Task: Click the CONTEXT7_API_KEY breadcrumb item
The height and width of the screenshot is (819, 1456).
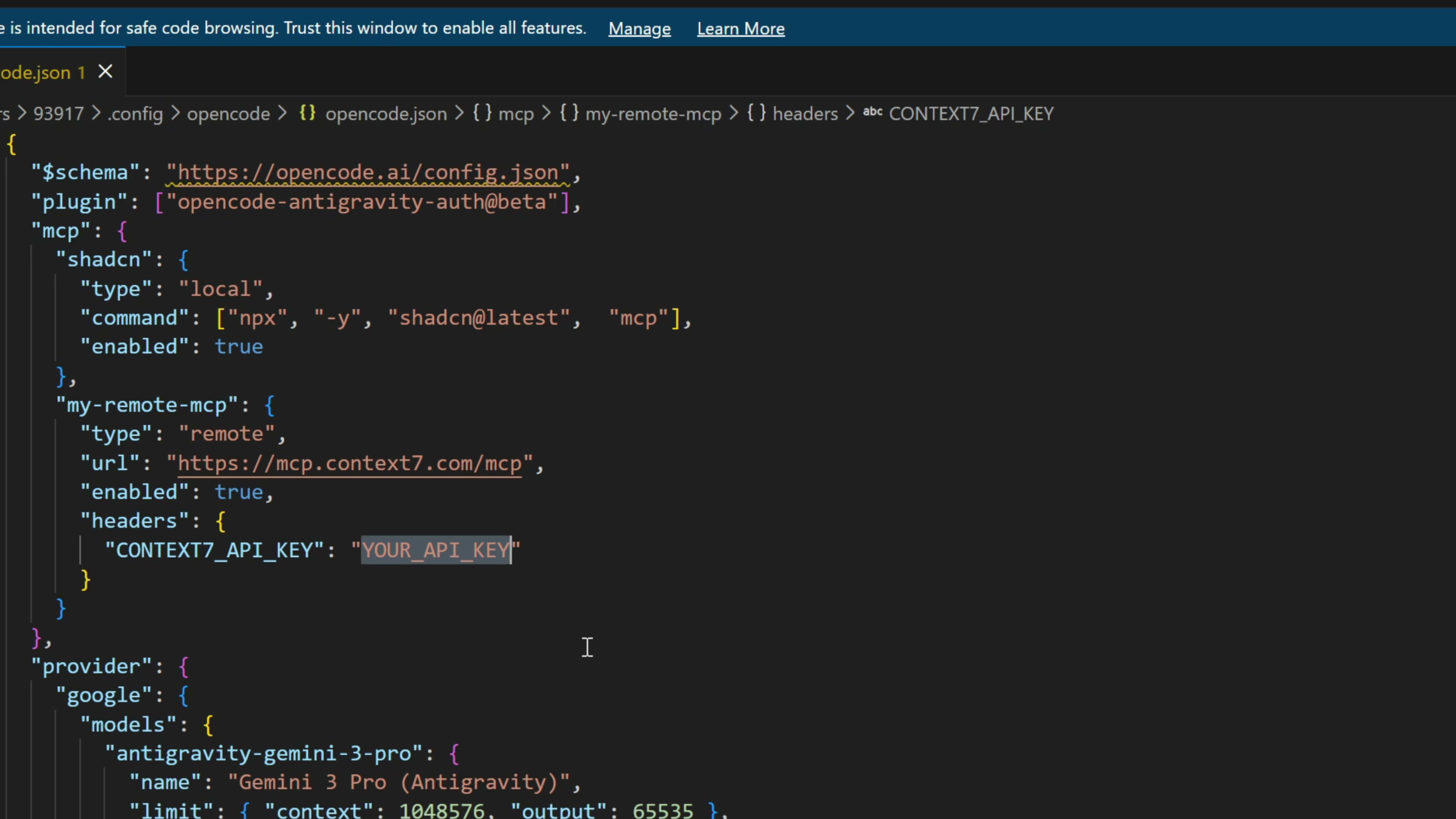Action: [x=971, y=114]
